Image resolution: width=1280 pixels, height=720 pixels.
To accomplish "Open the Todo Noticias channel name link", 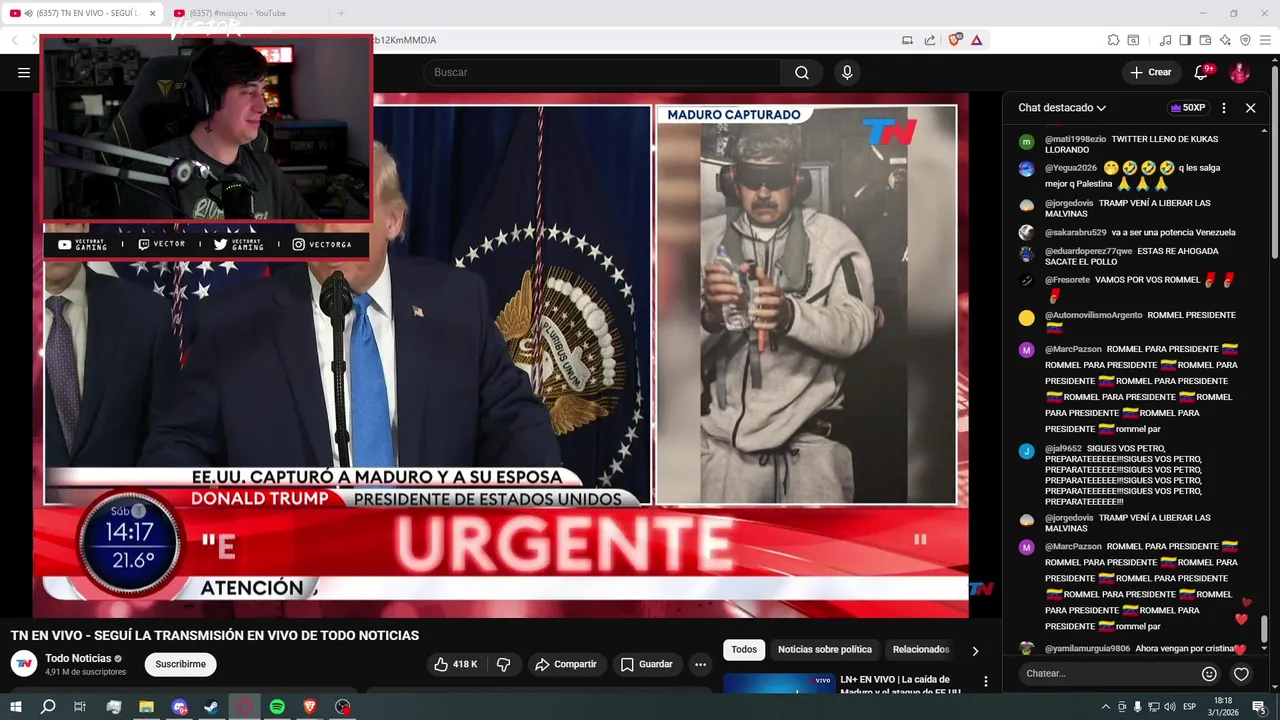I will pos(78,658).
